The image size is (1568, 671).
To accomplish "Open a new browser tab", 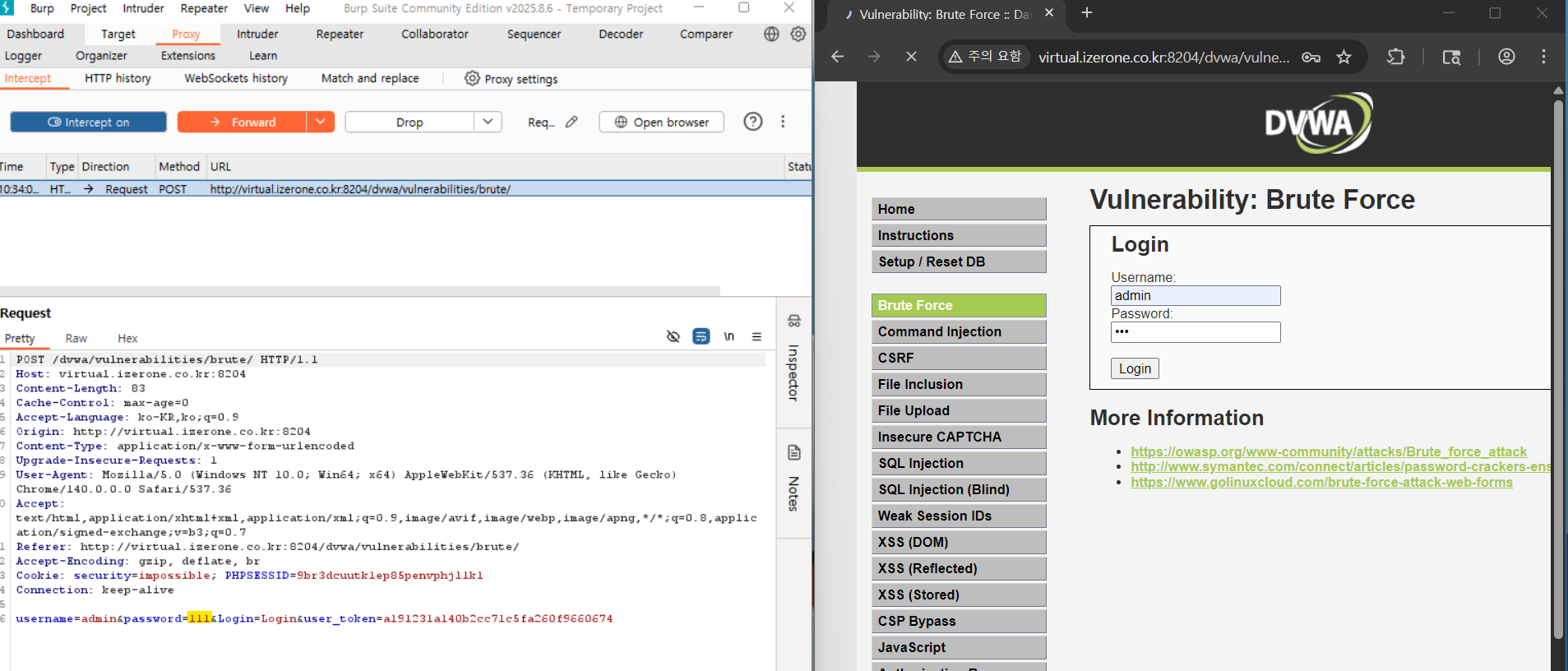I will click(x=1087, y=13).
